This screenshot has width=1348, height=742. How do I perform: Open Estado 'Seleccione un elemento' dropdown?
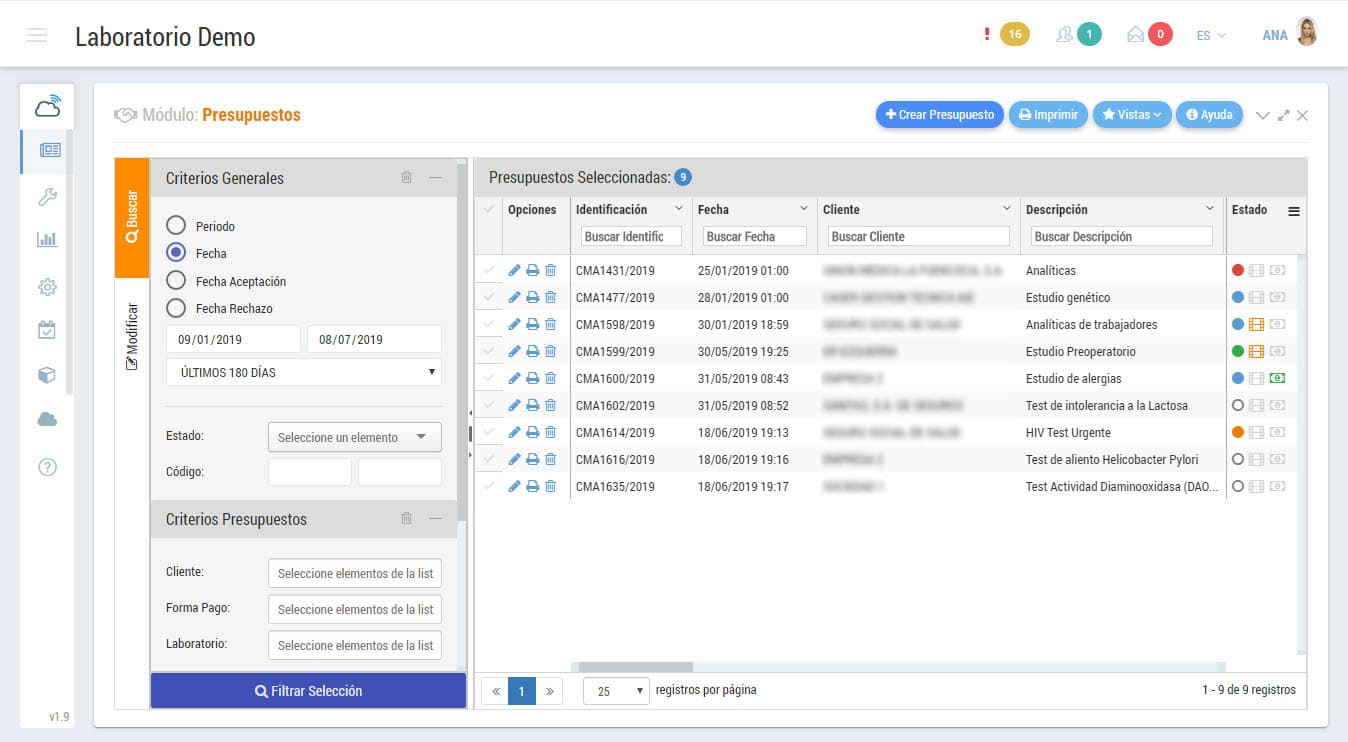[x=355, y=437]
